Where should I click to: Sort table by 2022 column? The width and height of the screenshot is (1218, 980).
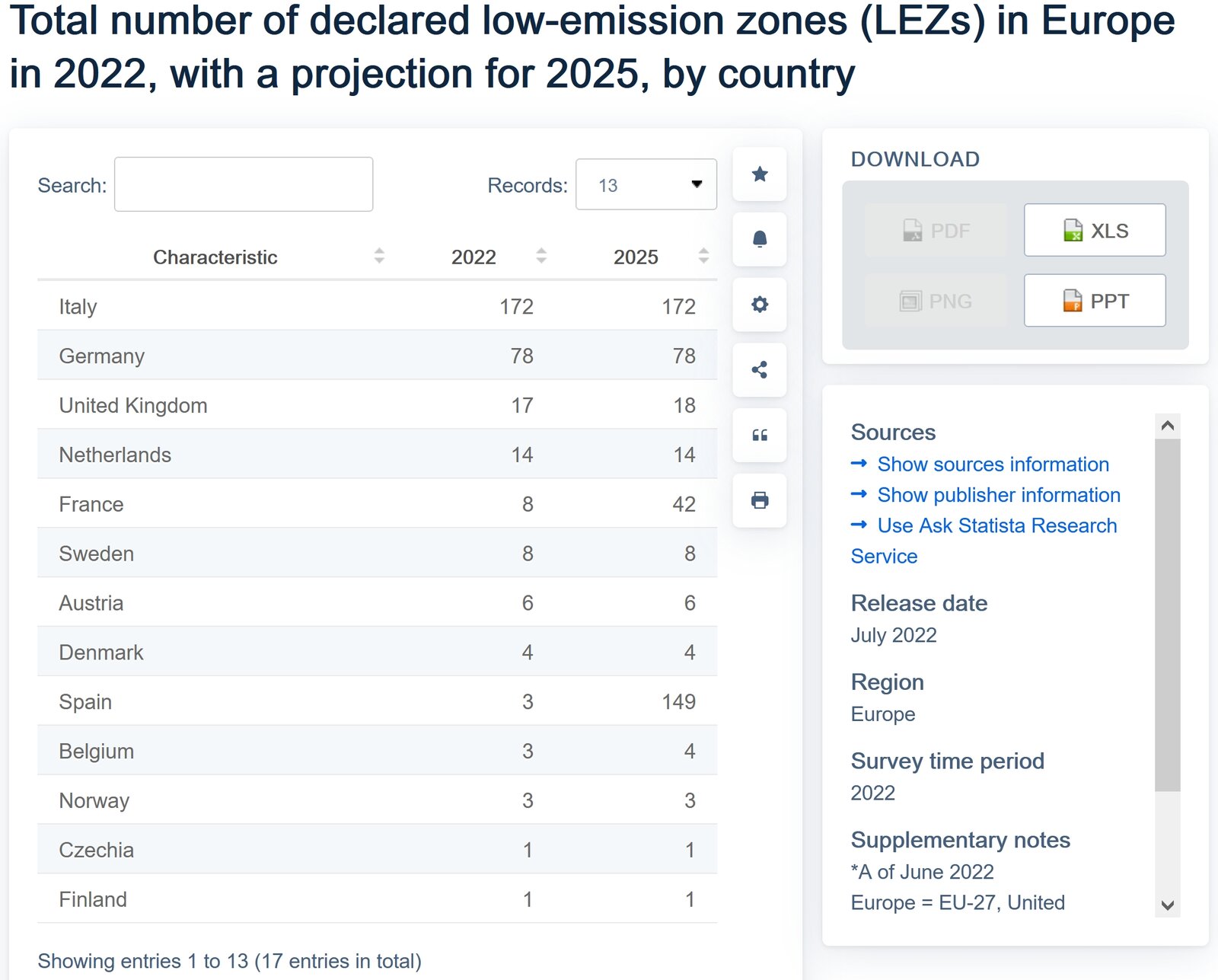473,257
